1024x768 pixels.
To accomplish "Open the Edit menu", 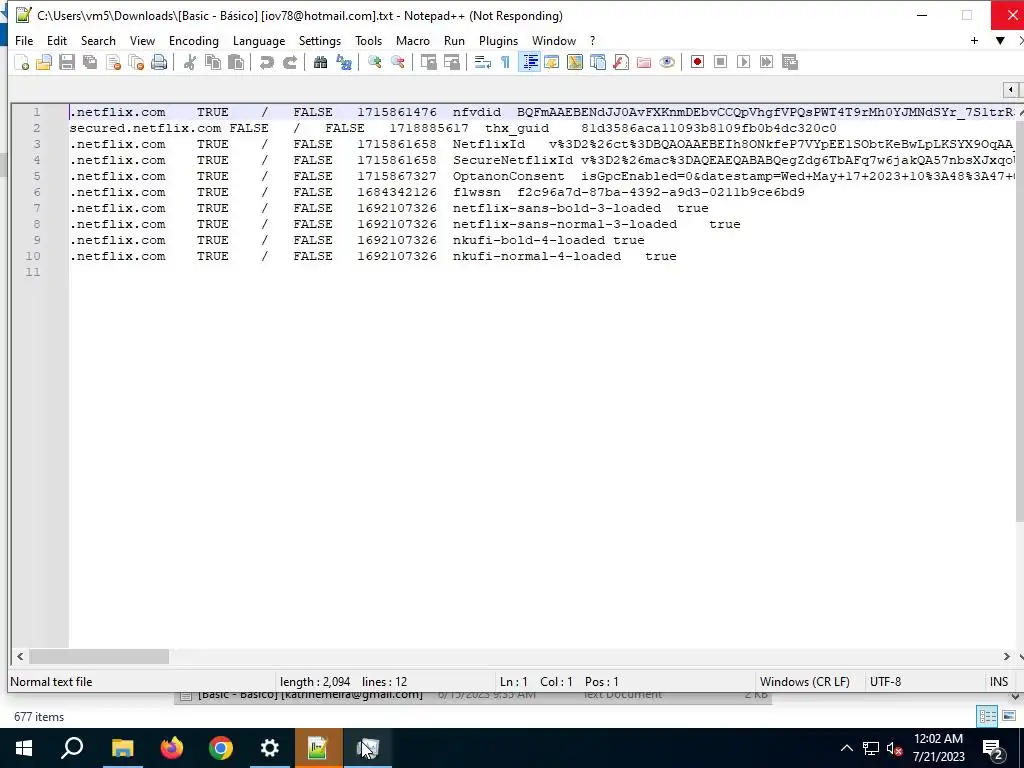I will coord(57,40).
